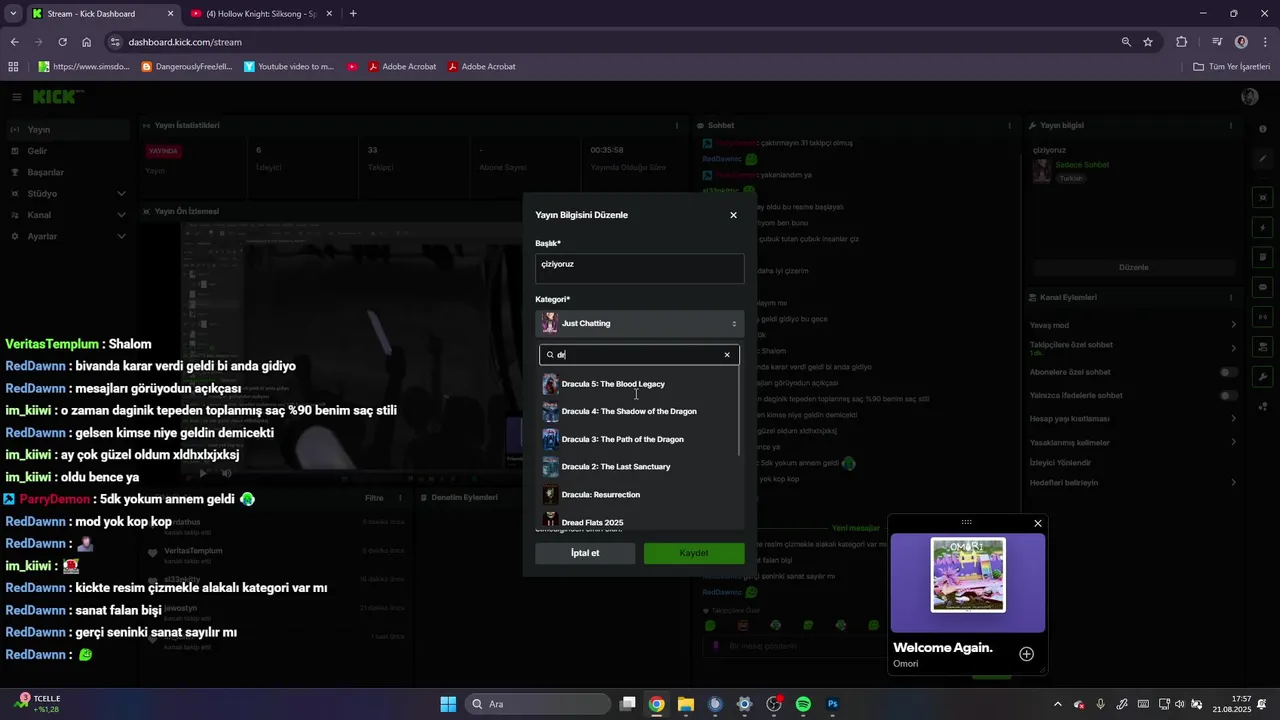Open Hesap yaşı kısıtlaması settings

pyautogui.click(x=1133, y=419)
